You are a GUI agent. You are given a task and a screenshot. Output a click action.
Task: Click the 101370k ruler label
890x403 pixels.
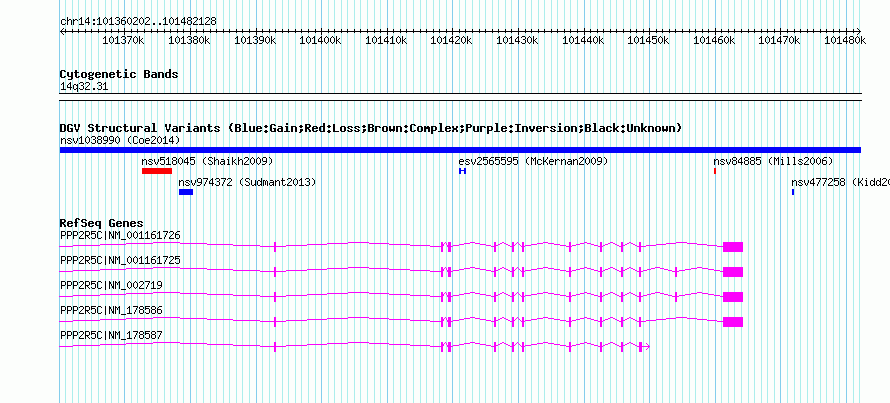124,40
